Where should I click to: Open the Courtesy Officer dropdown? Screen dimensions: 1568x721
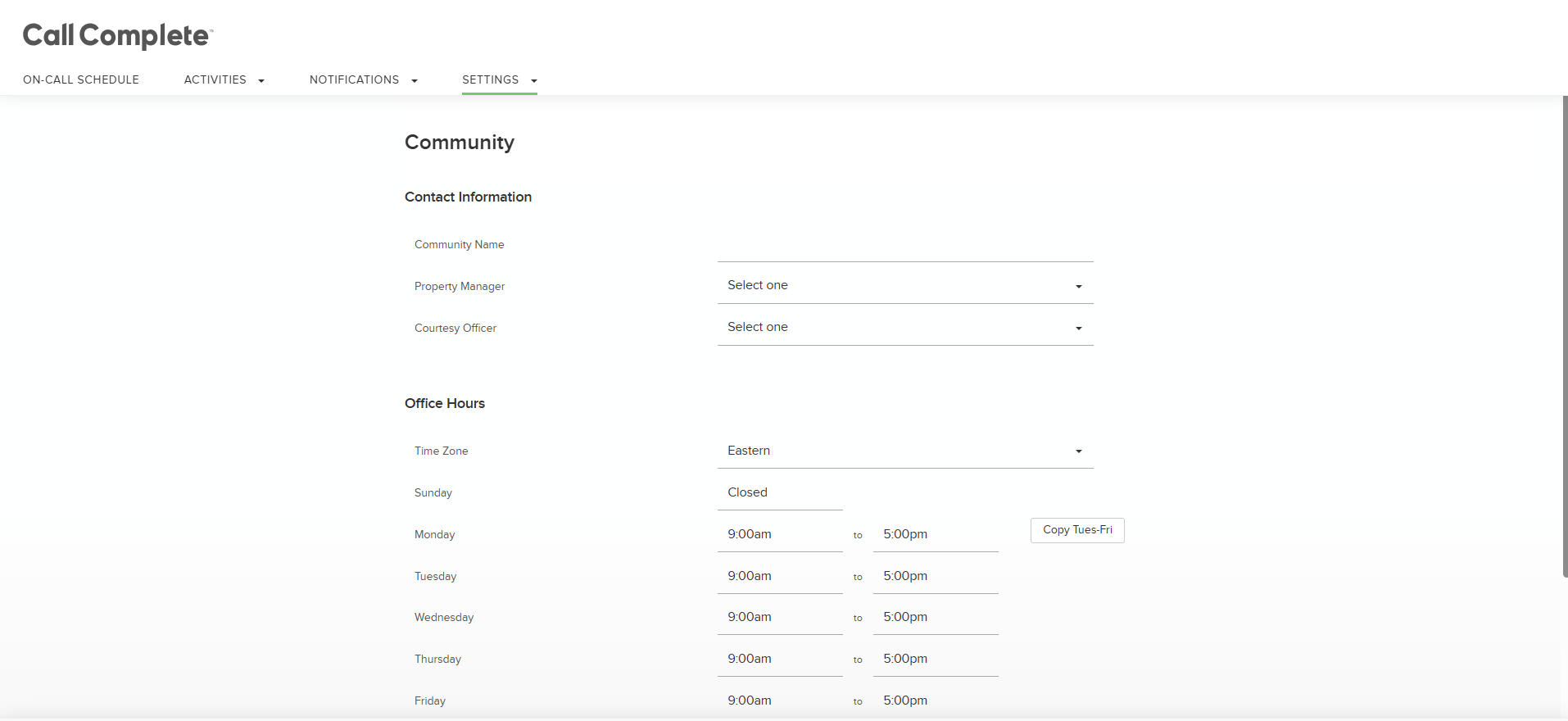(x=905, y=327)
